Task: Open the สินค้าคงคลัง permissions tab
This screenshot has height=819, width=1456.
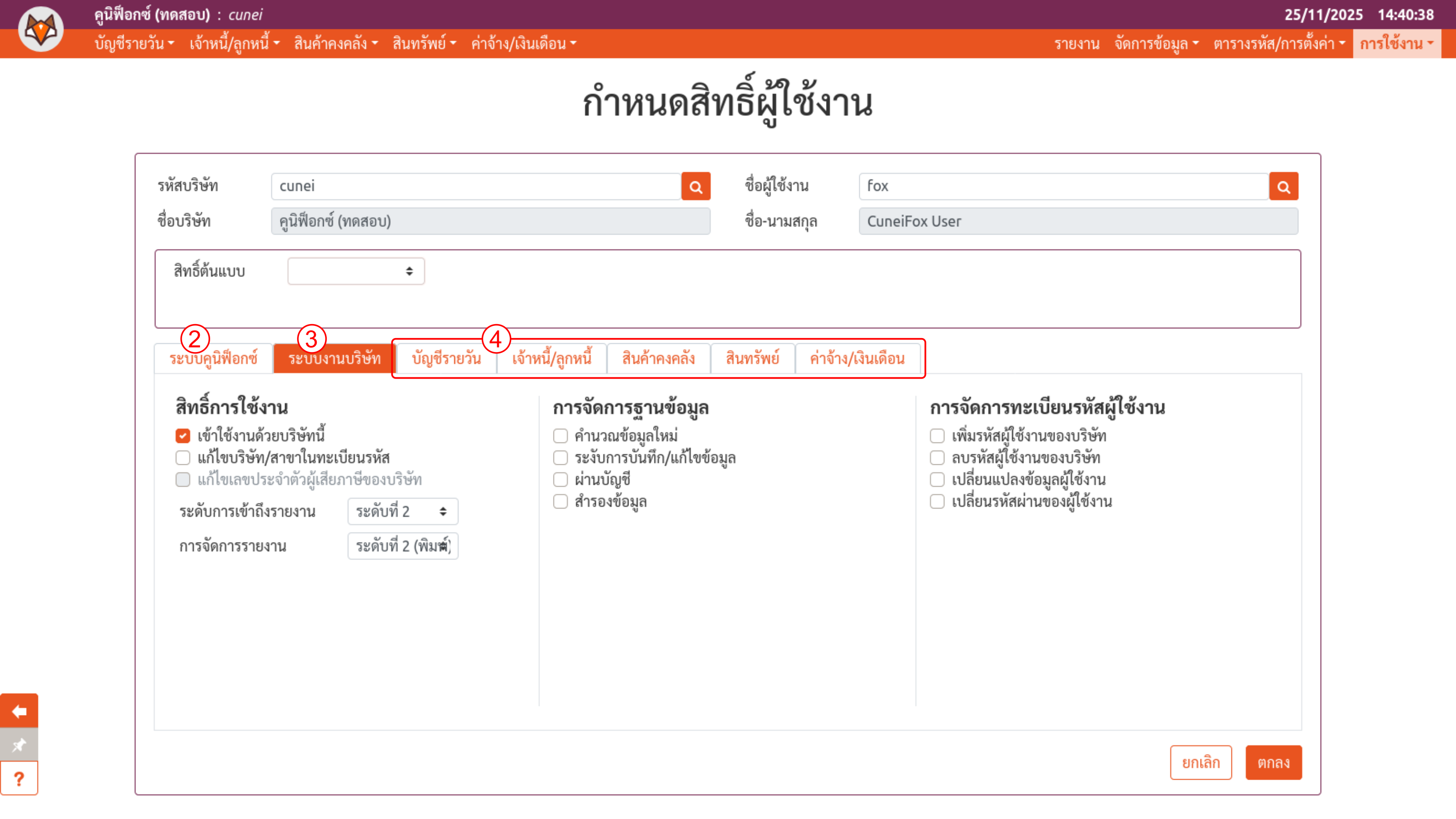Action: (x=658, y=358)
